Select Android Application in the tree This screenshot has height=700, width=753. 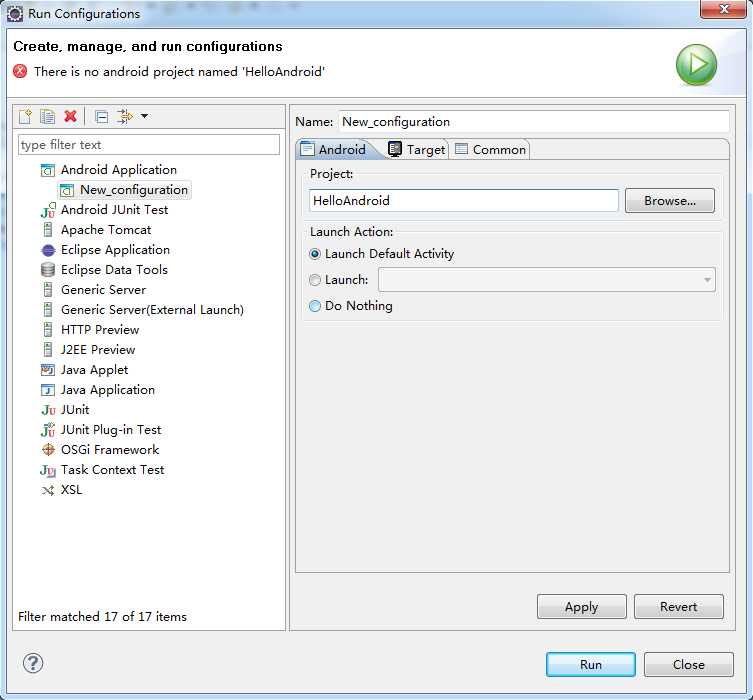tap(119, 169)
